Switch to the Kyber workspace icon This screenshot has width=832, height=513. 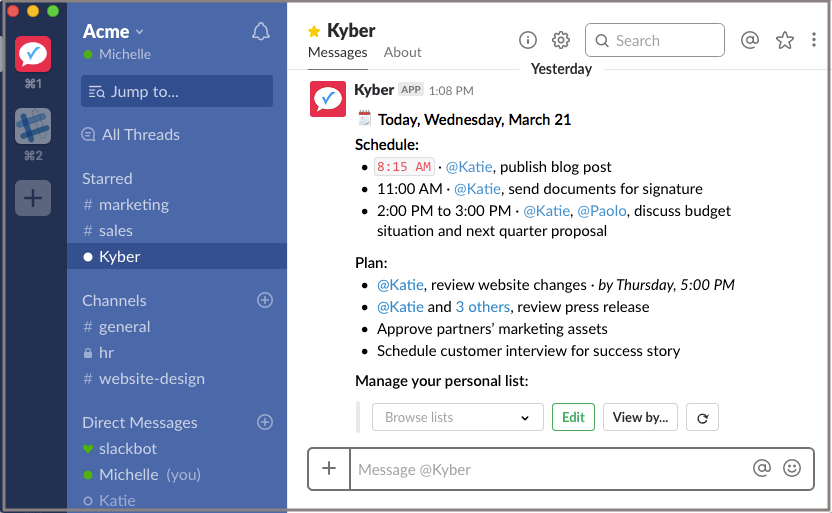pyautogui.click(x=33, y=54)
